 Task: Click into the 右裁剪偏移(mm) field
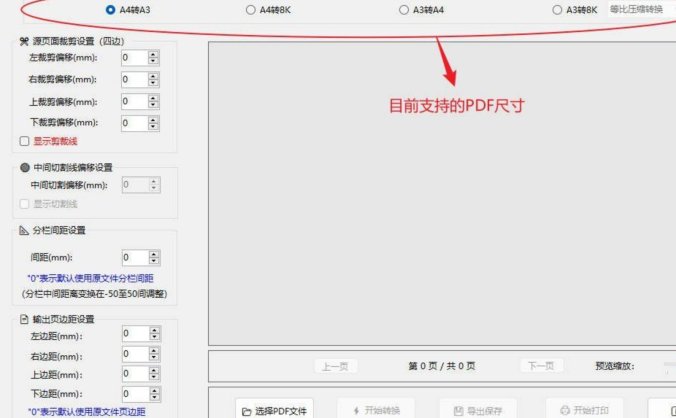pos(135,79)
